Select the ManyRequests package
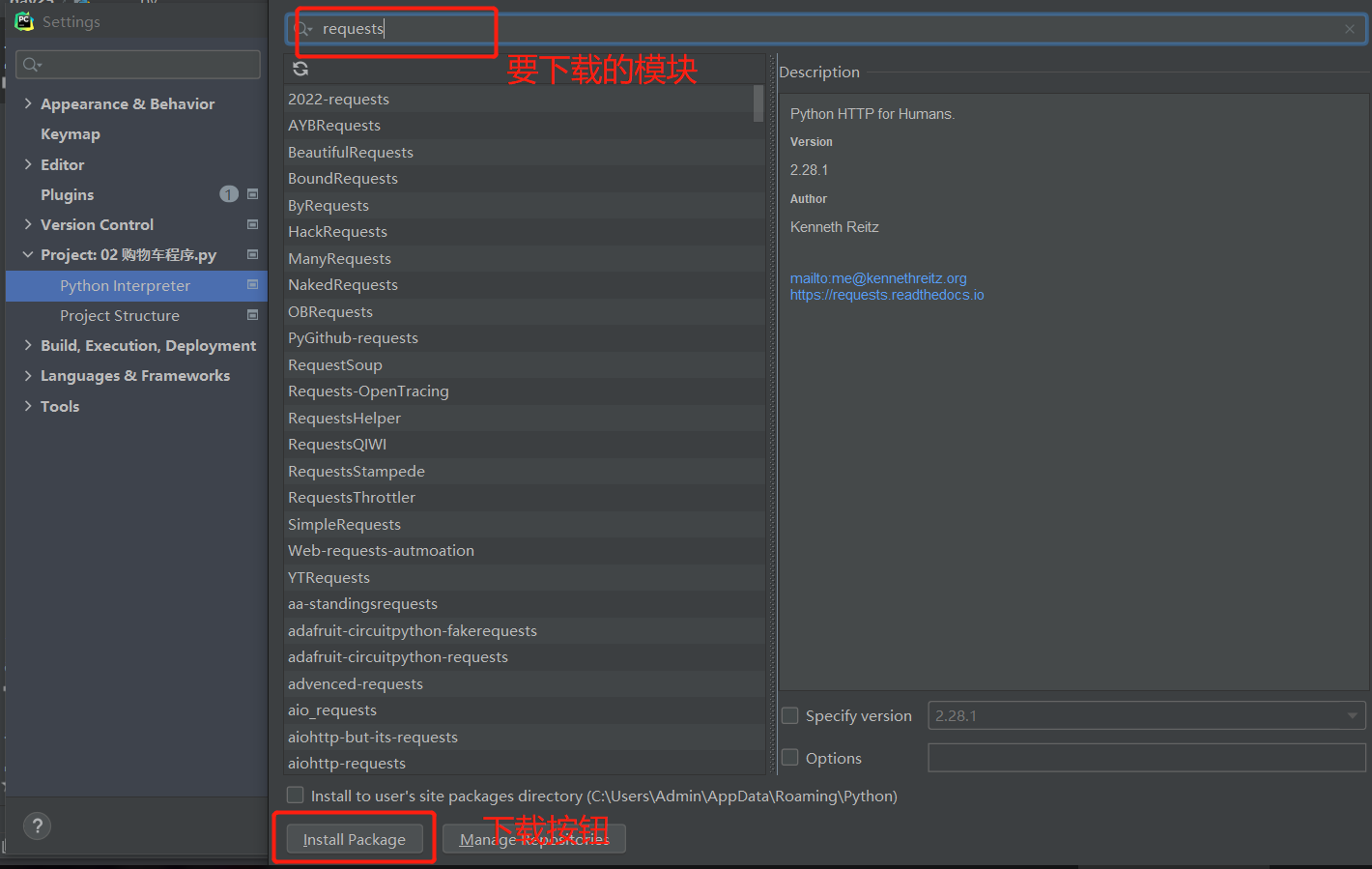Viewport: 1372px width, 869px height. click(x=525, y=258)
